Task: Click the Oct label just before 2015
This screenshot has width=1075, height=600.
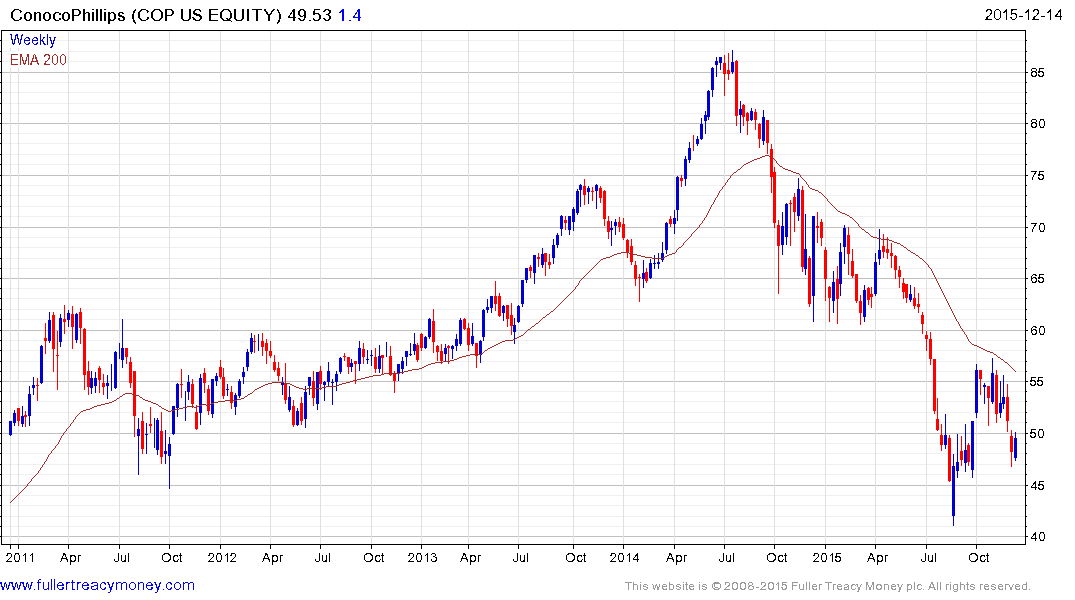Action: point(777,557)
